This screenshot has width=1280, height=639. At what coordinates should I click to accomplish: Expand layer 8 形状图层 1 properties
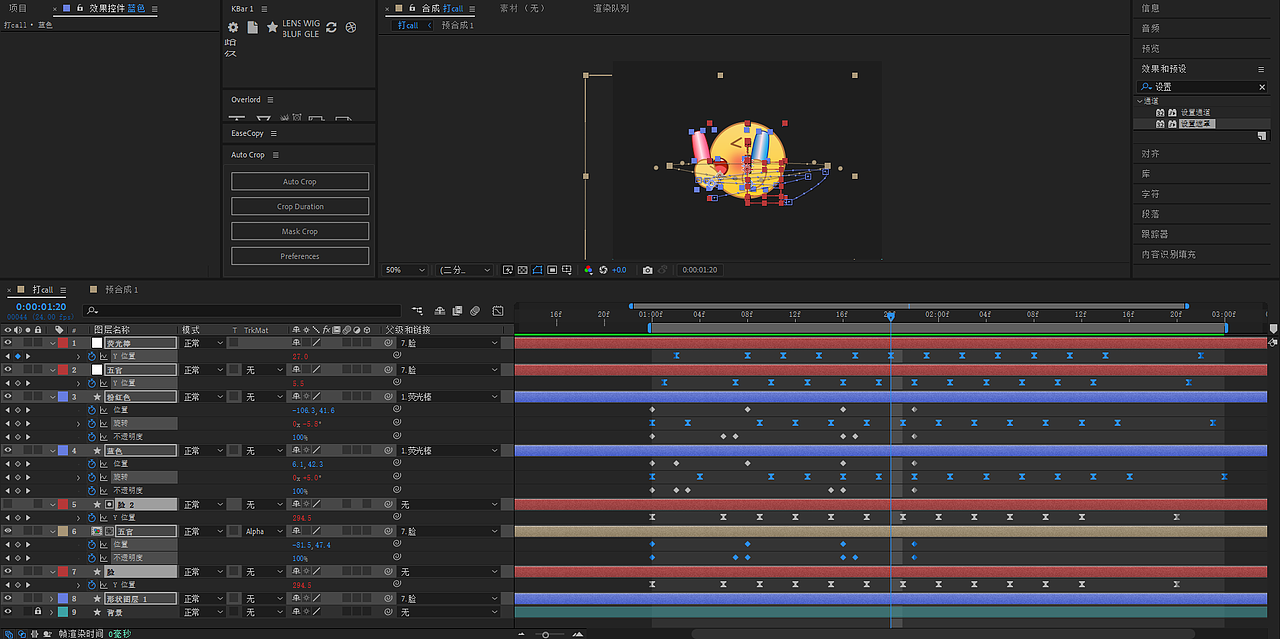coord(52,599)
